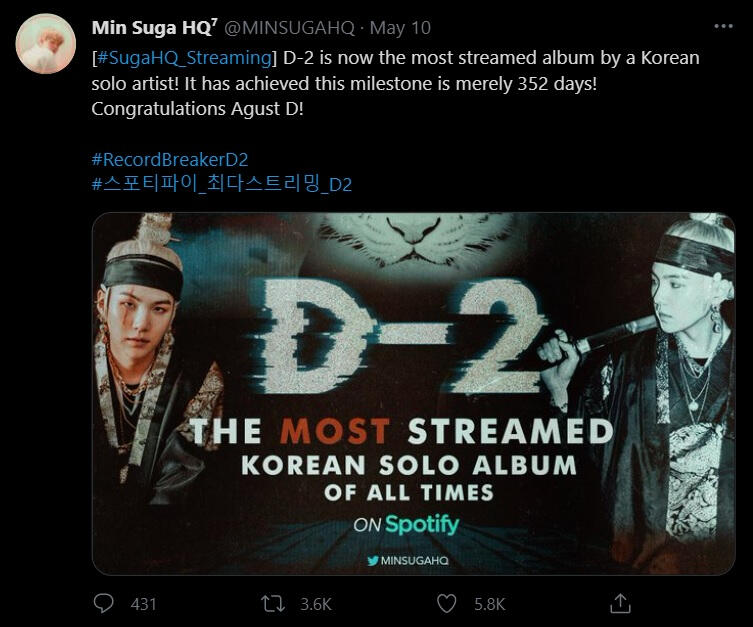Open the Korean hashtag ending in _D2

[x=221, y=184]
